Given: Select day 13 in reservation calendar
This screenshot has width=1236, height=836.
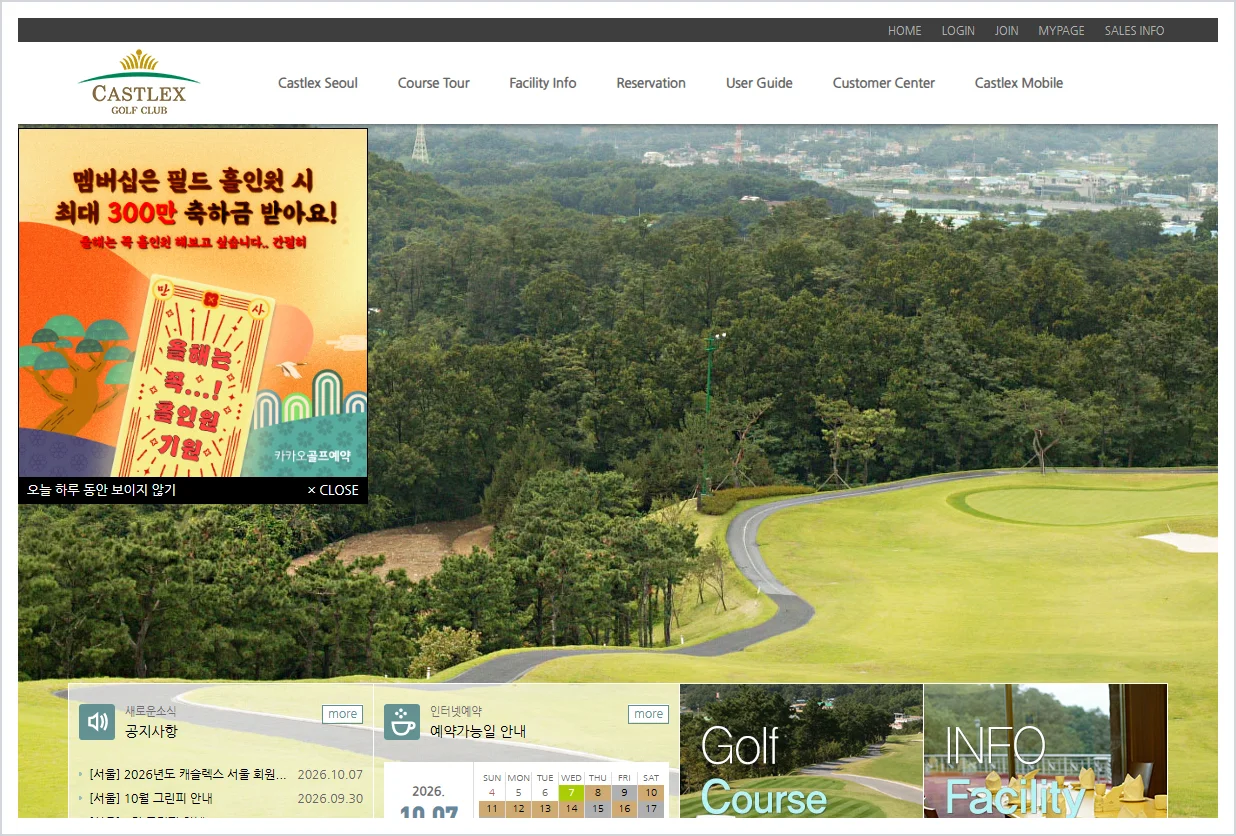Looking at the screenshot, I should [545, 809].
